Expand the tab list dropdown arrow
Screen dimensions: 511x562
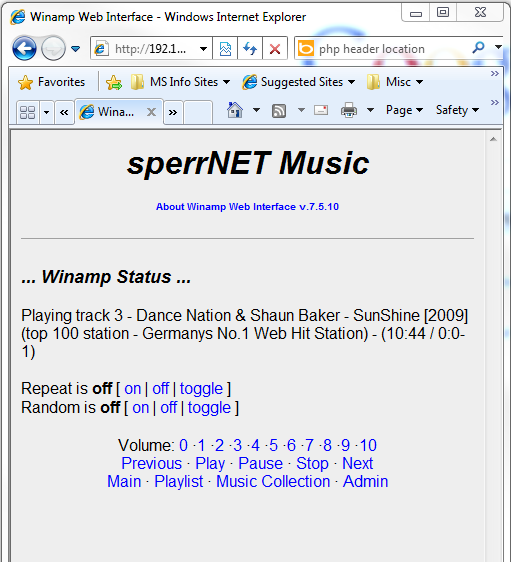click(47, 112)
